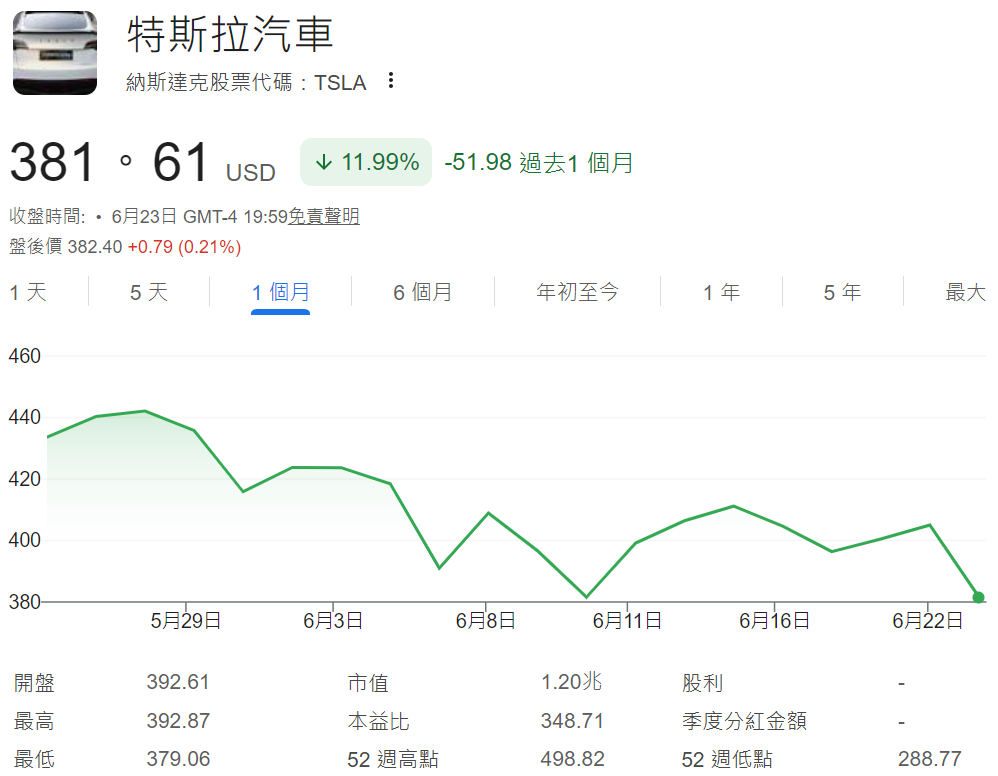
Task: Click the Tesla car thumbnail image
Action: point(55,53)
